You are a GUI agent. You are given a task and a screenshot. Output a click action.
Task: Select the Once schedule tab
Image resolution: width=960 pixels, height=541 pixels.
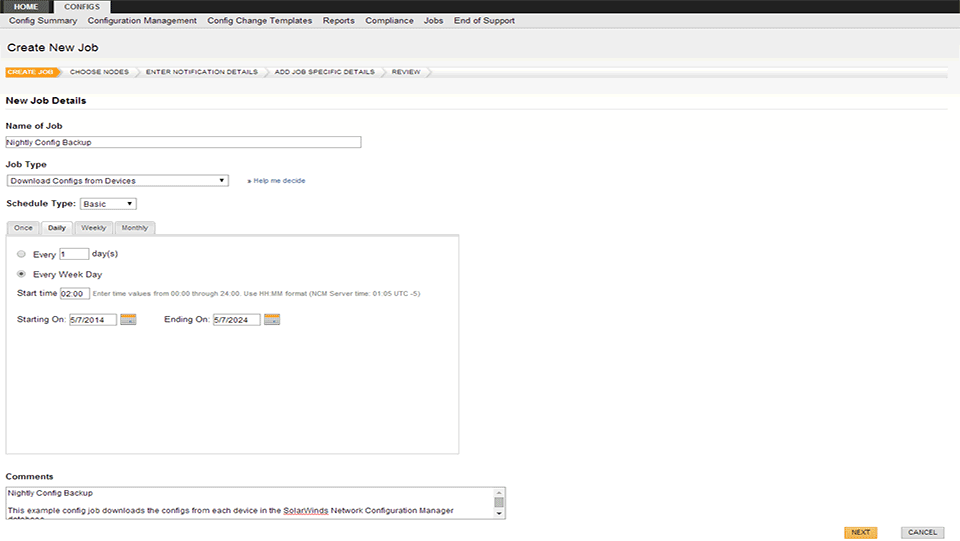[x=23, y=228]
